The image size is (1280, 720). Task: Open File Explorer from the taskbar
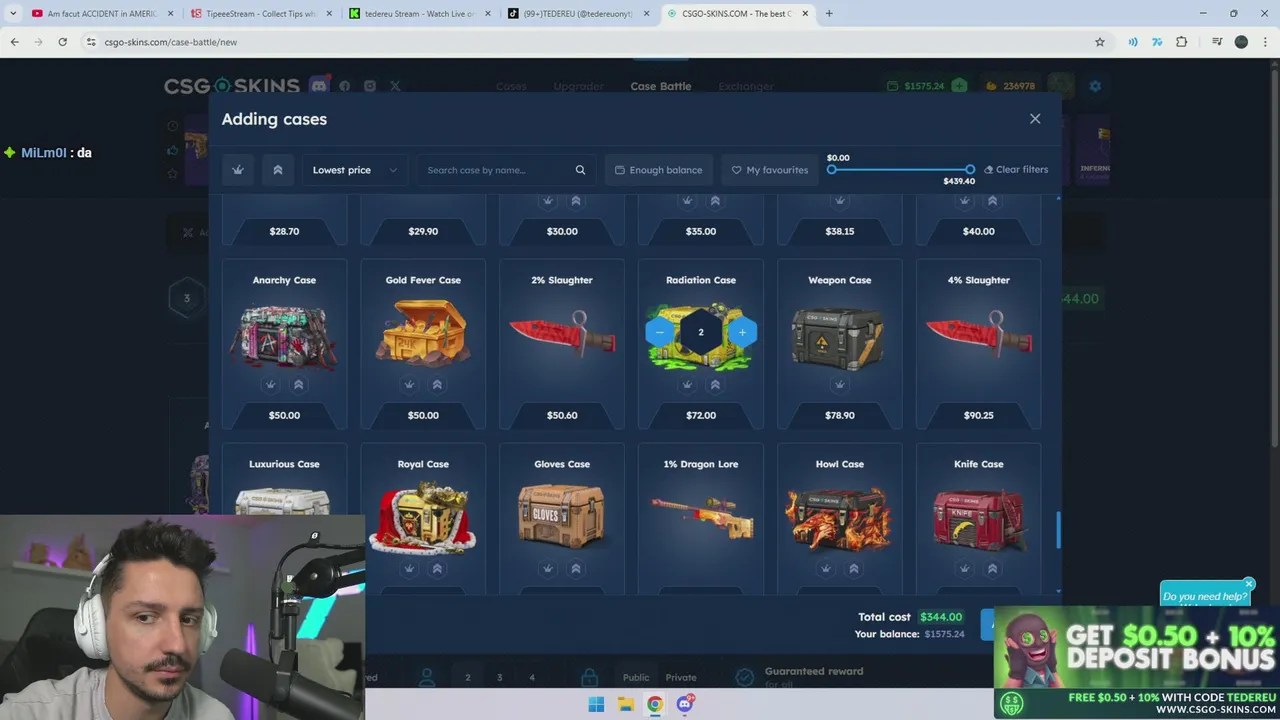626,705
